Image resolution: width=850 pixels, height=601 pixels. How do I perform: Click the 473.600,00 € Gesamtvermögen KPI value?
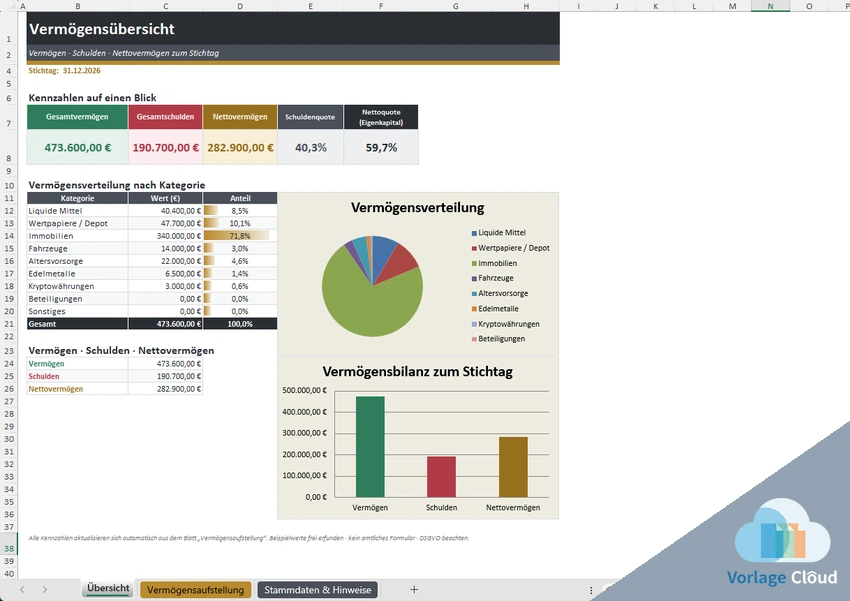point(78,147)
